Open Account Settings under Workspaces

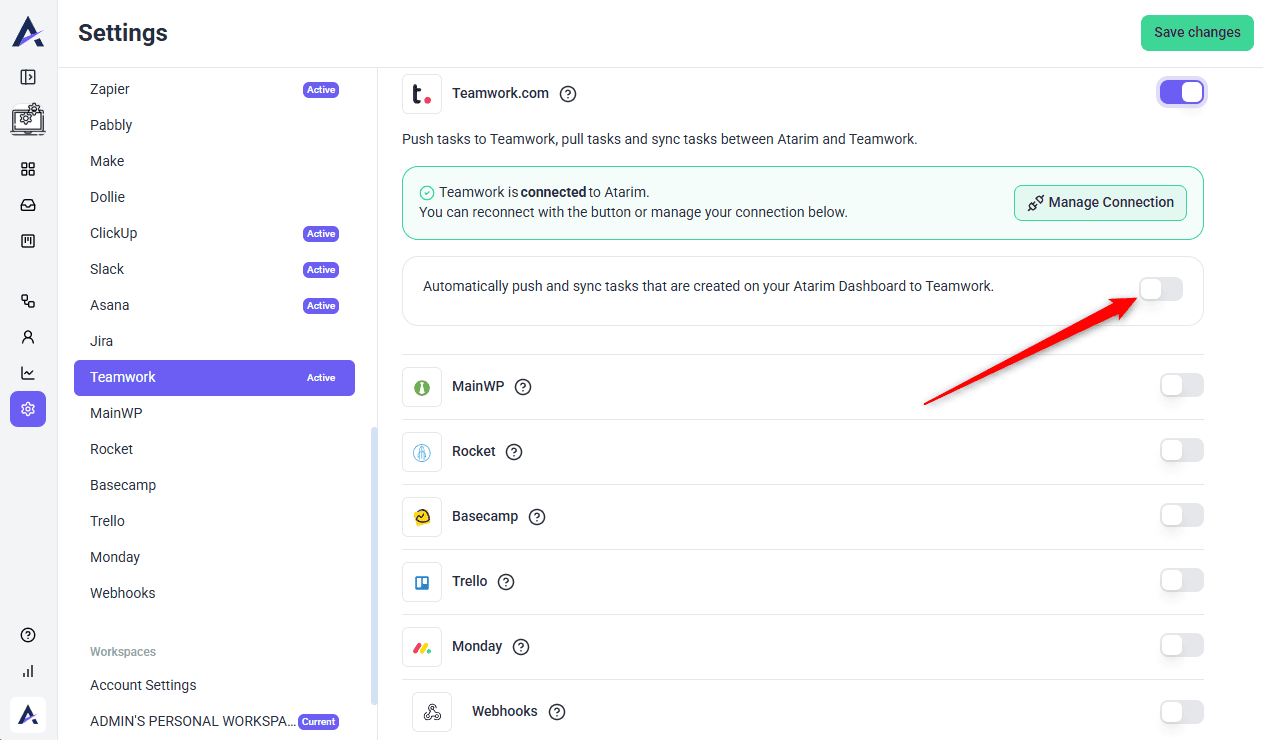(214, 685)
